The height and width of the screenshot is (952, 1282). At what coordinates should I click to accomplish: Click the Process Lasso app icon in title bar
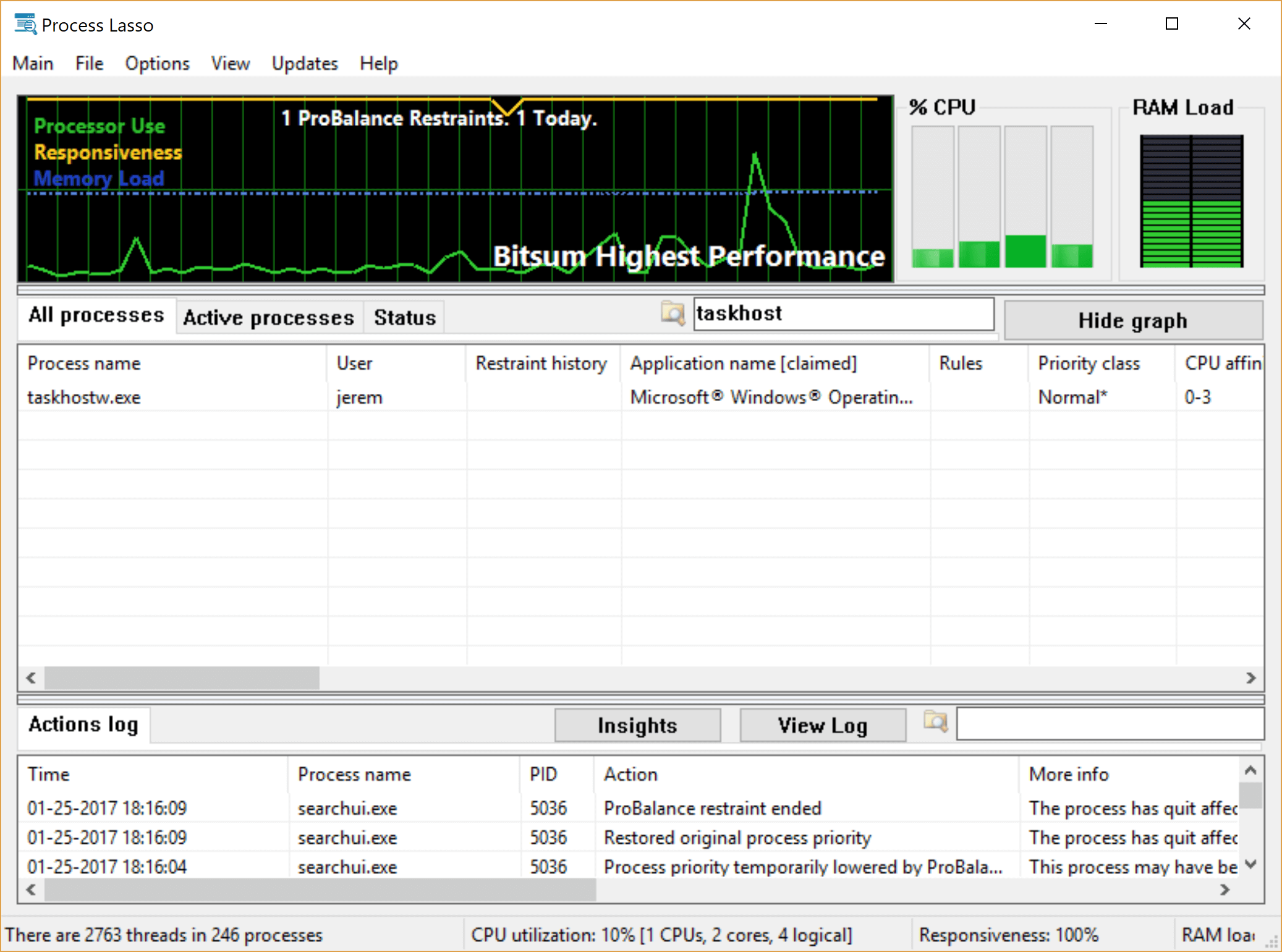[25, 25]
